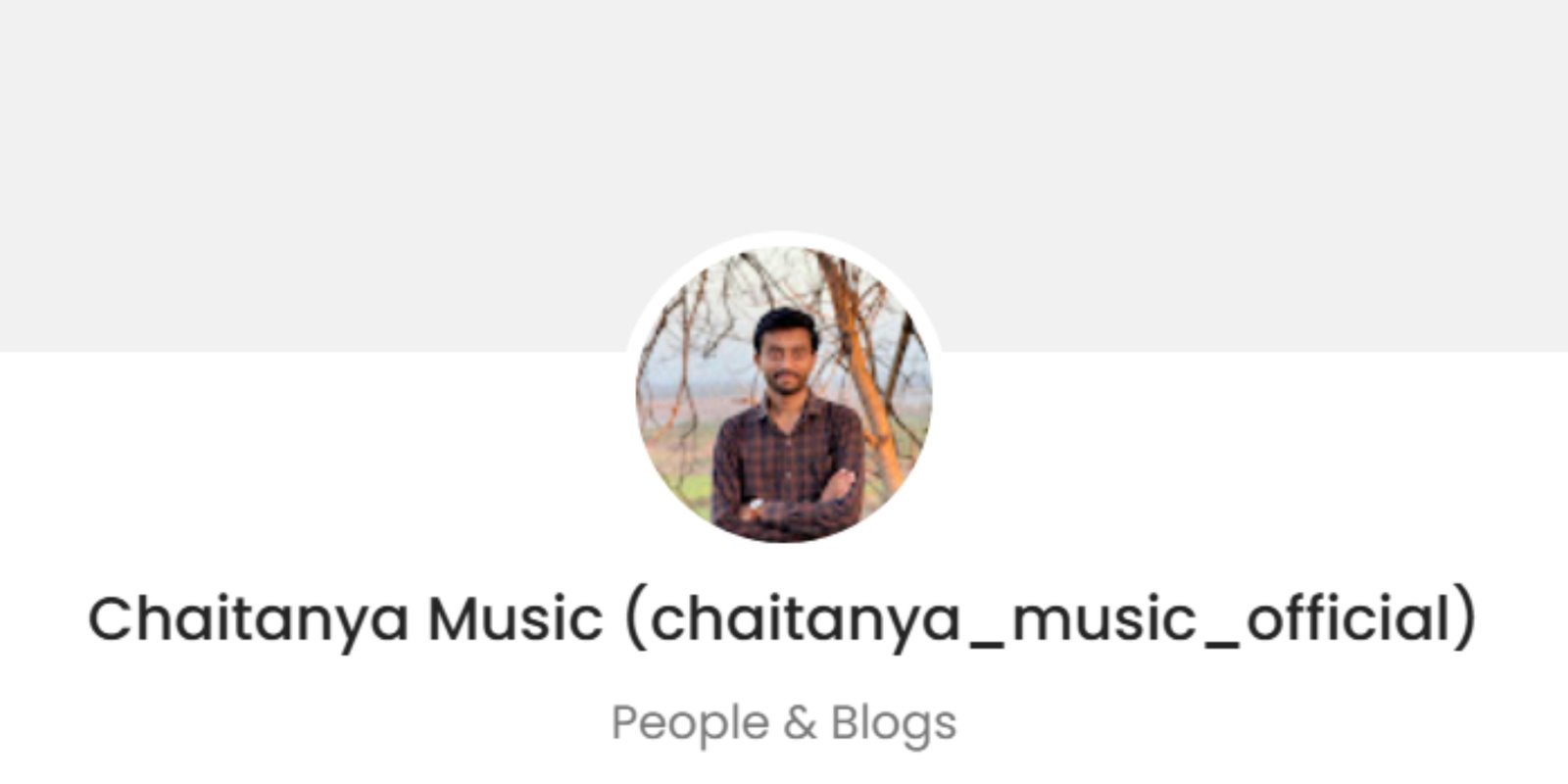Image resolution: width=1568 pixels, height=784 pixels.
Task: Click the word "Music" in the heading
Action: coord(515,617)
